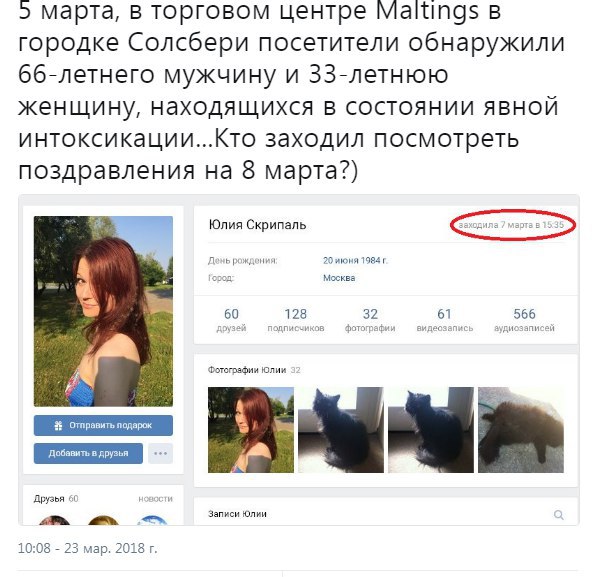Click Добавить в друзья button
Image resolution: width=613 pixels, height=577 pixels.
tap(88, 453)
